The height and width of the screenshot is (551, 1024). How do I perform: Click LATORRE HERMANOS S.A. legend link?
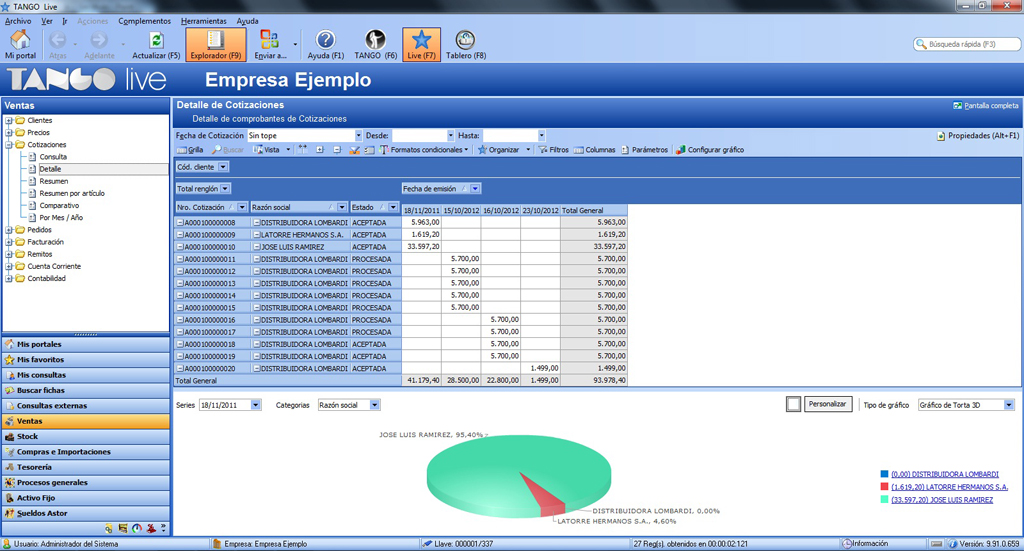coord(950,487)
